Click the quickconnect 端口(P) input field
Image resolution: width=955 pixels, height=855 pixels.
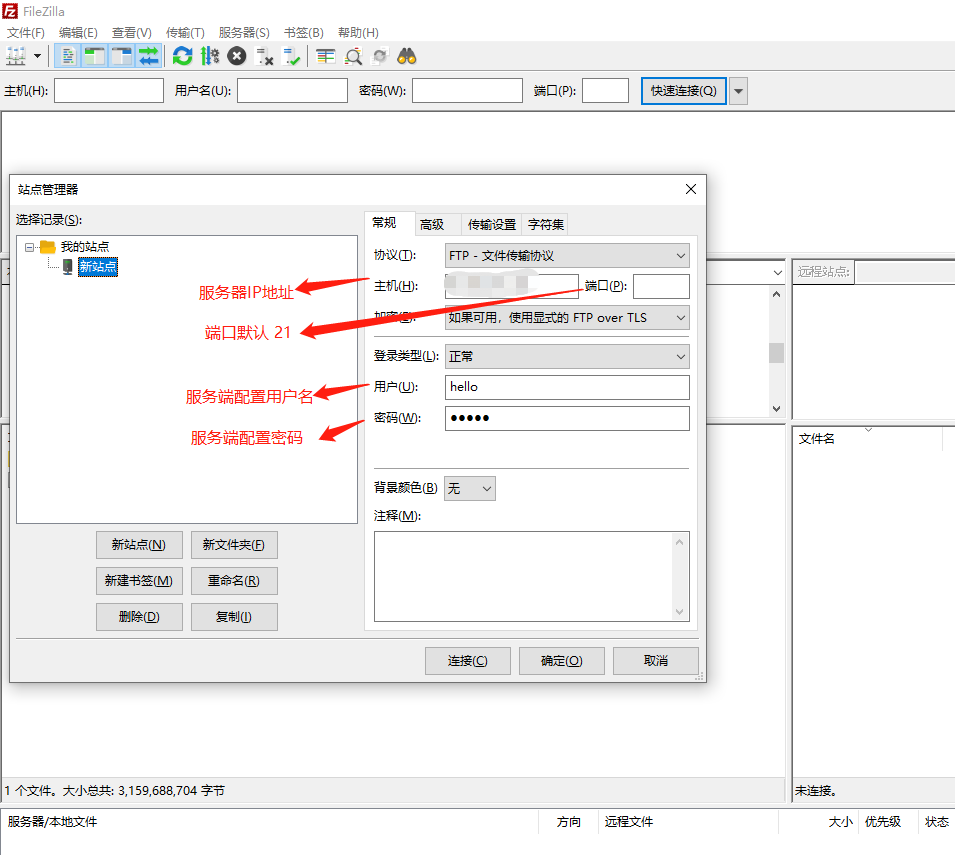point(605,90)
